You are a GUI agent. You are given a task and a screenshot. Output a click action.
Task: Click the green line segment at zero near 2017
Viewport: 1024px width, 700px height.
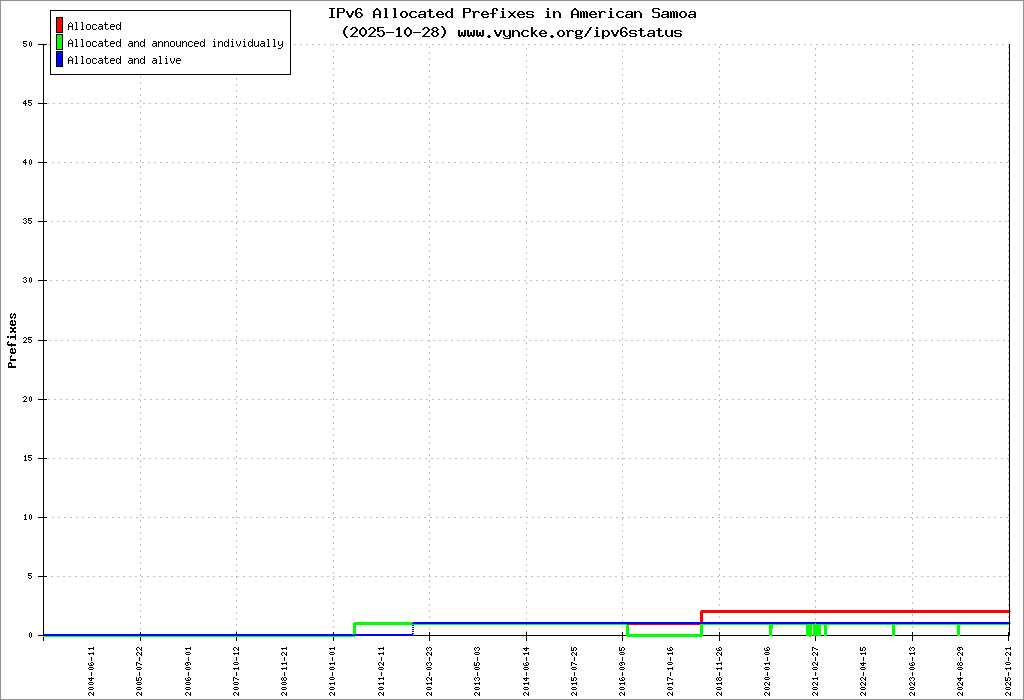coord(664,635)
